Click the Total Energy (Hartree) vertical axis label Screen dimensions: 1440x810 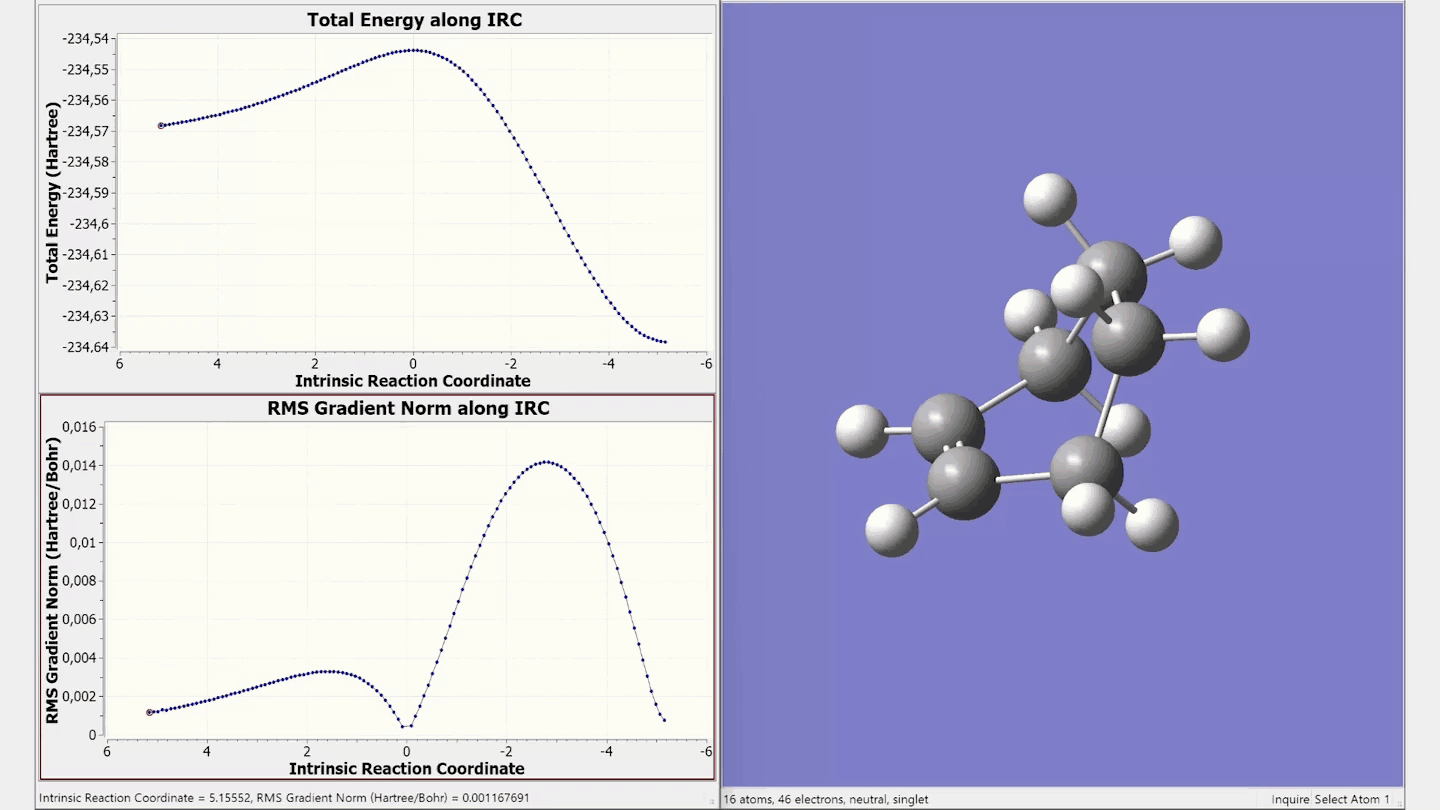pos(53,190)
